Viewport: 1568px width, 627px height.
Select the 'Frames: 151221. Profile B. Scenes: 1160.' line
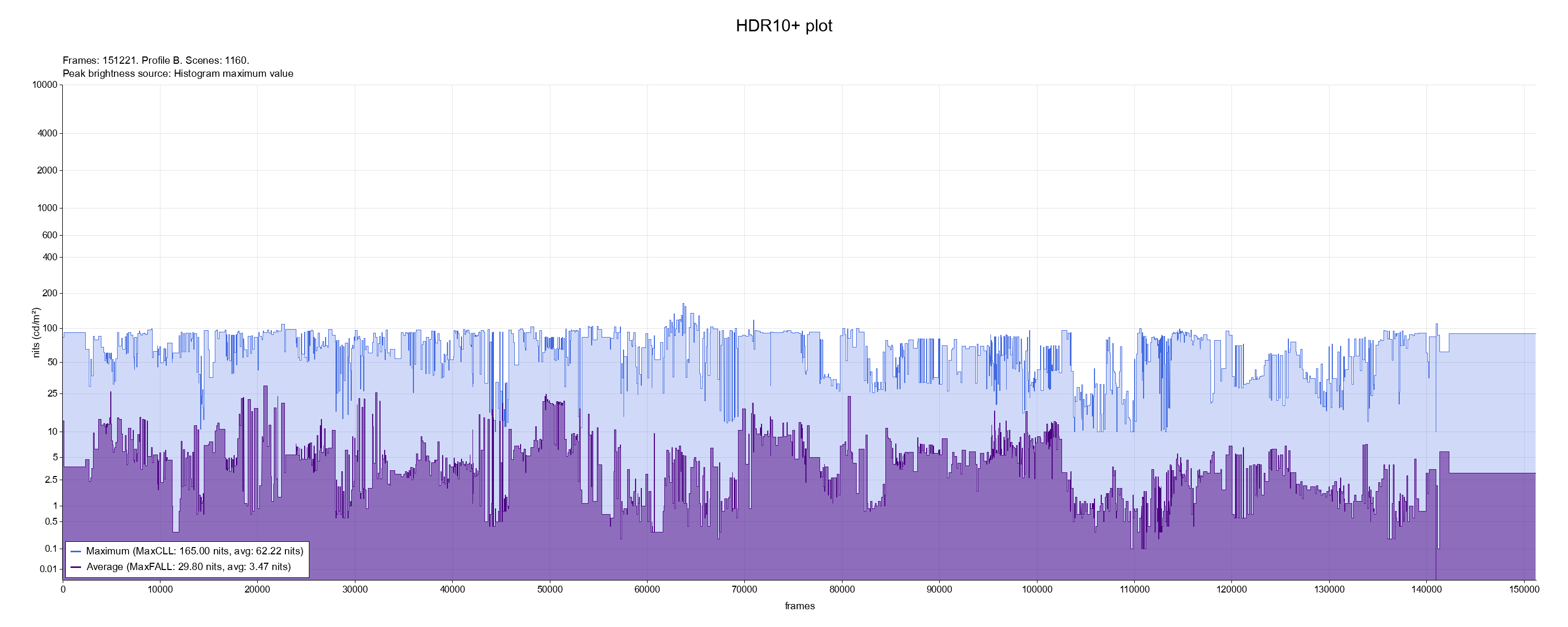pos(156,60)
